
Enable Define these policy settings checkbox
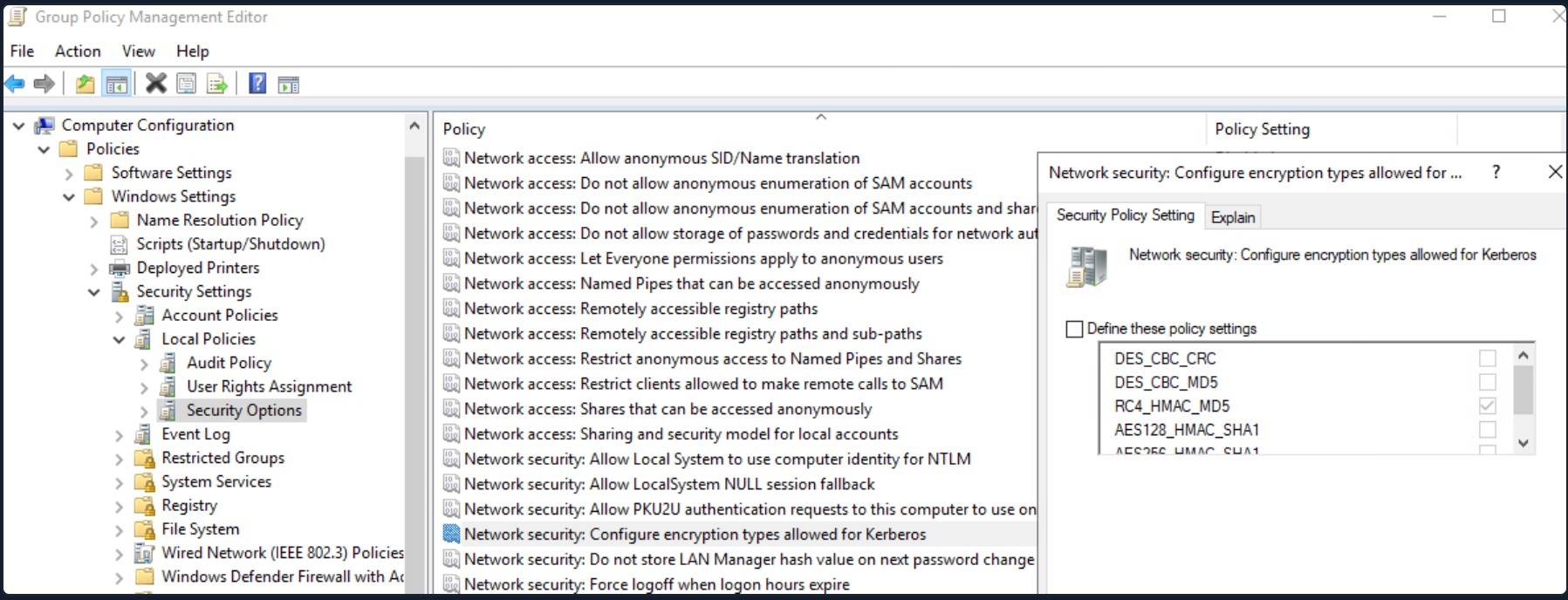pos(1074,329)
